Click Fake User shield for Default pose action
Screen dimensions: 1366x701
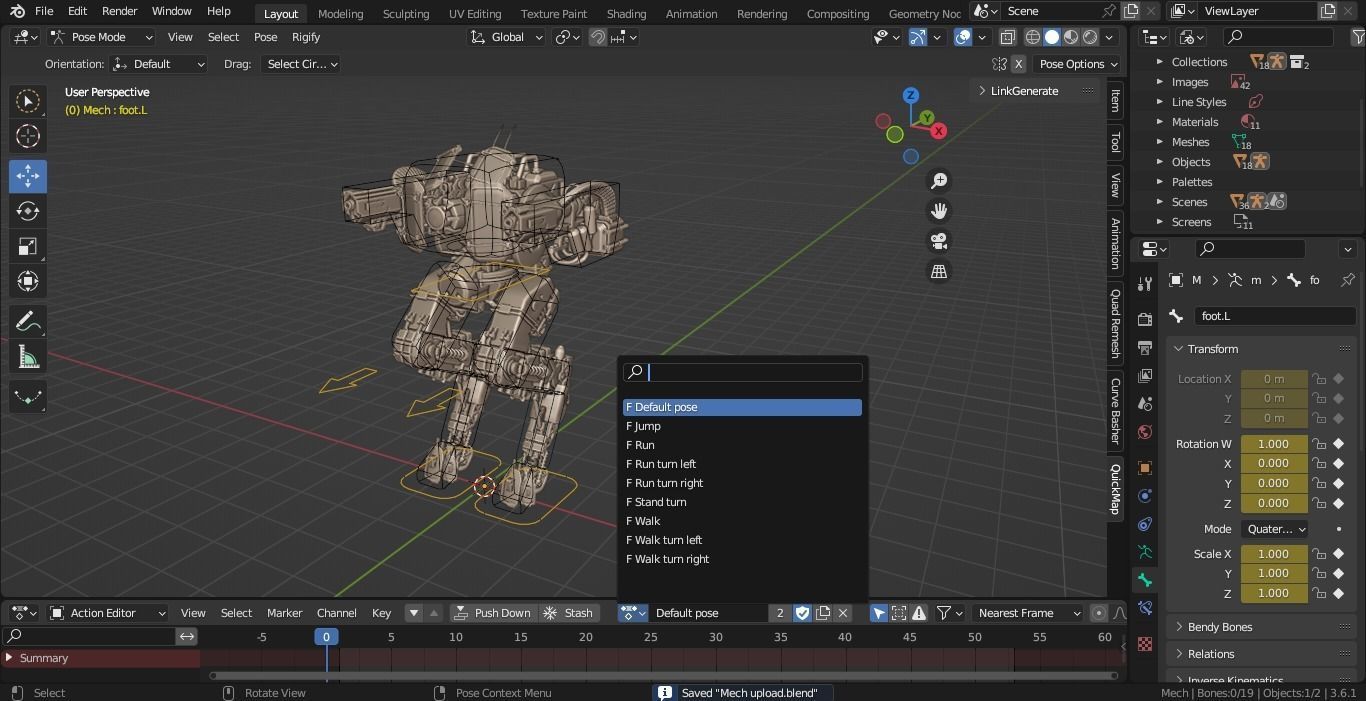(x=802, y=613)
